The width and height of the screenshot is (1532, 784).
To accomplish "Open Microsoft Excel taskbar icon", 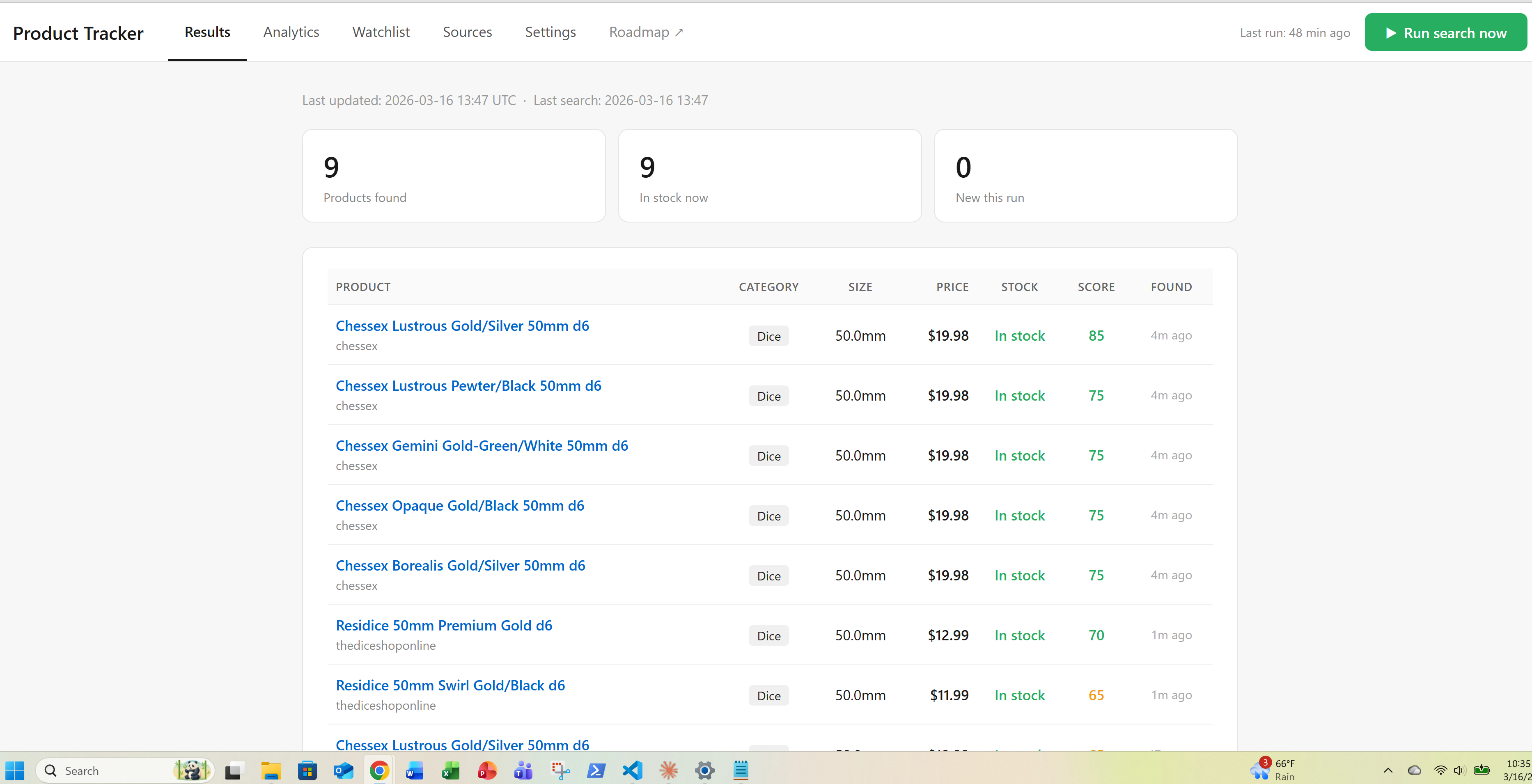I will (451, 771).
